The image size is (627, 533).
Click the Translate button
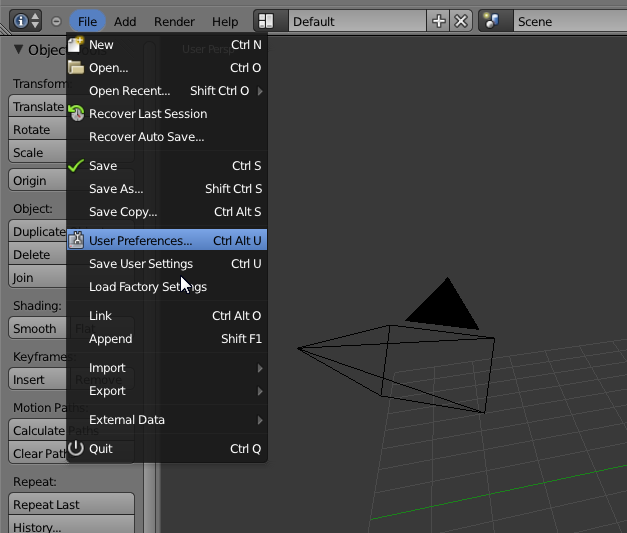pos(38,106)
